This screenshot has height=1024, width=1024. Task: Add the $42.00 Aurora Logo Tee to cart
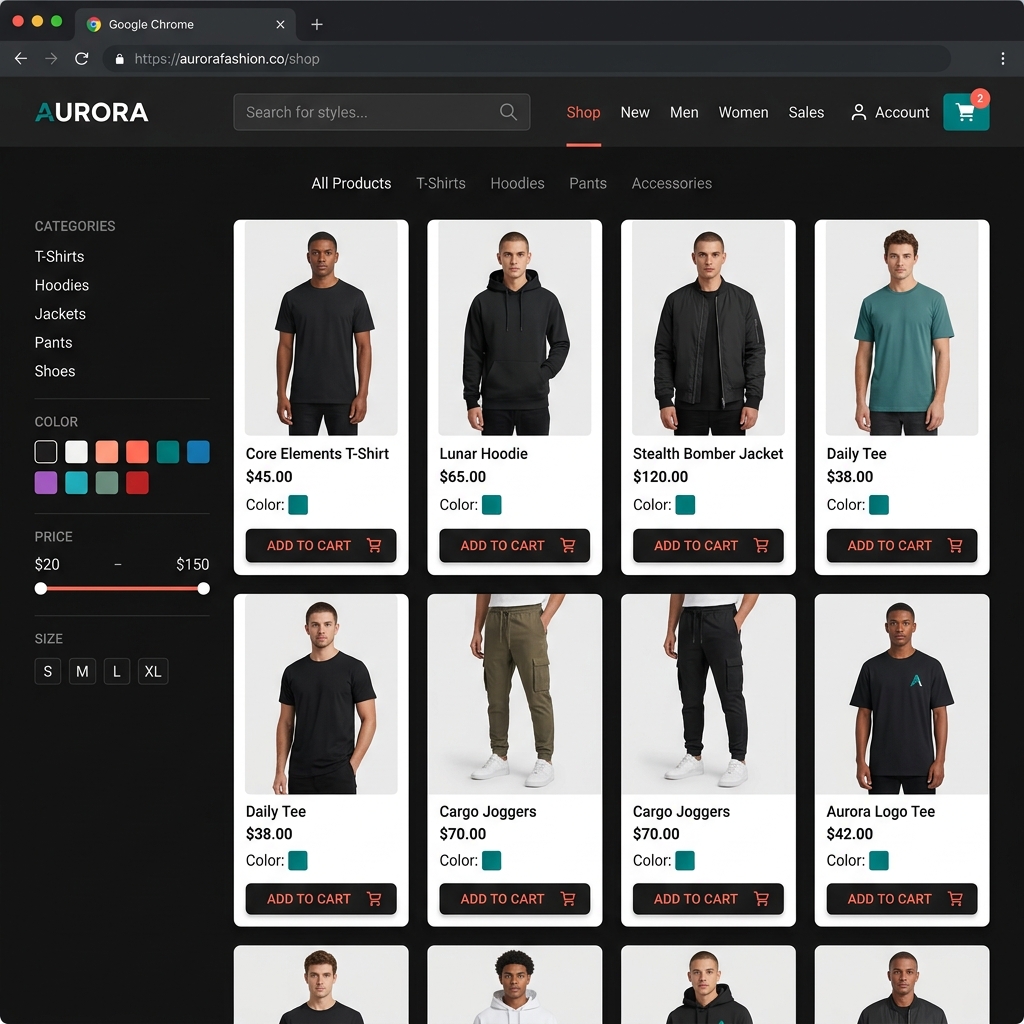click(x=902, y=899)
